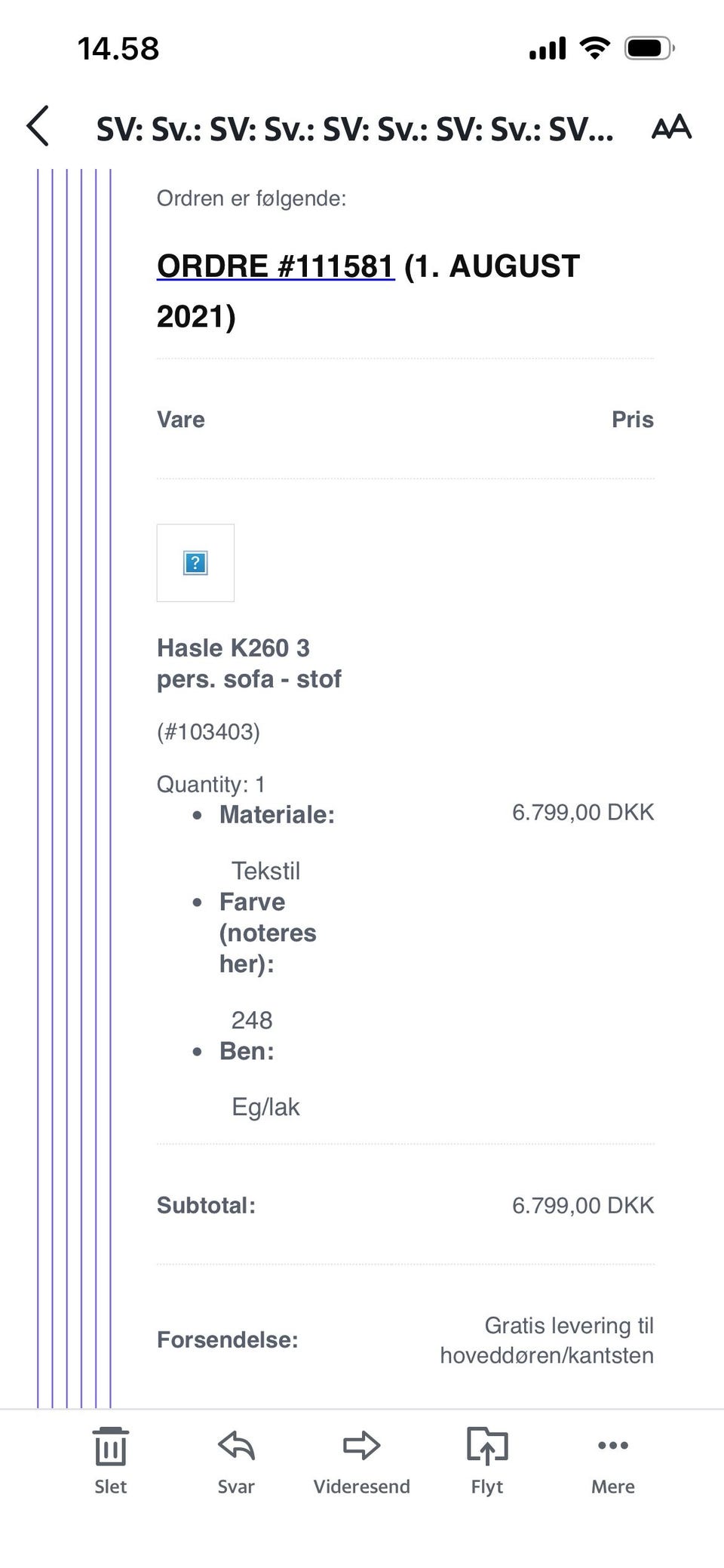The image size is (724, 1568).
Task: Reply using the Svar arrow icon
Action: [236, 1446]
